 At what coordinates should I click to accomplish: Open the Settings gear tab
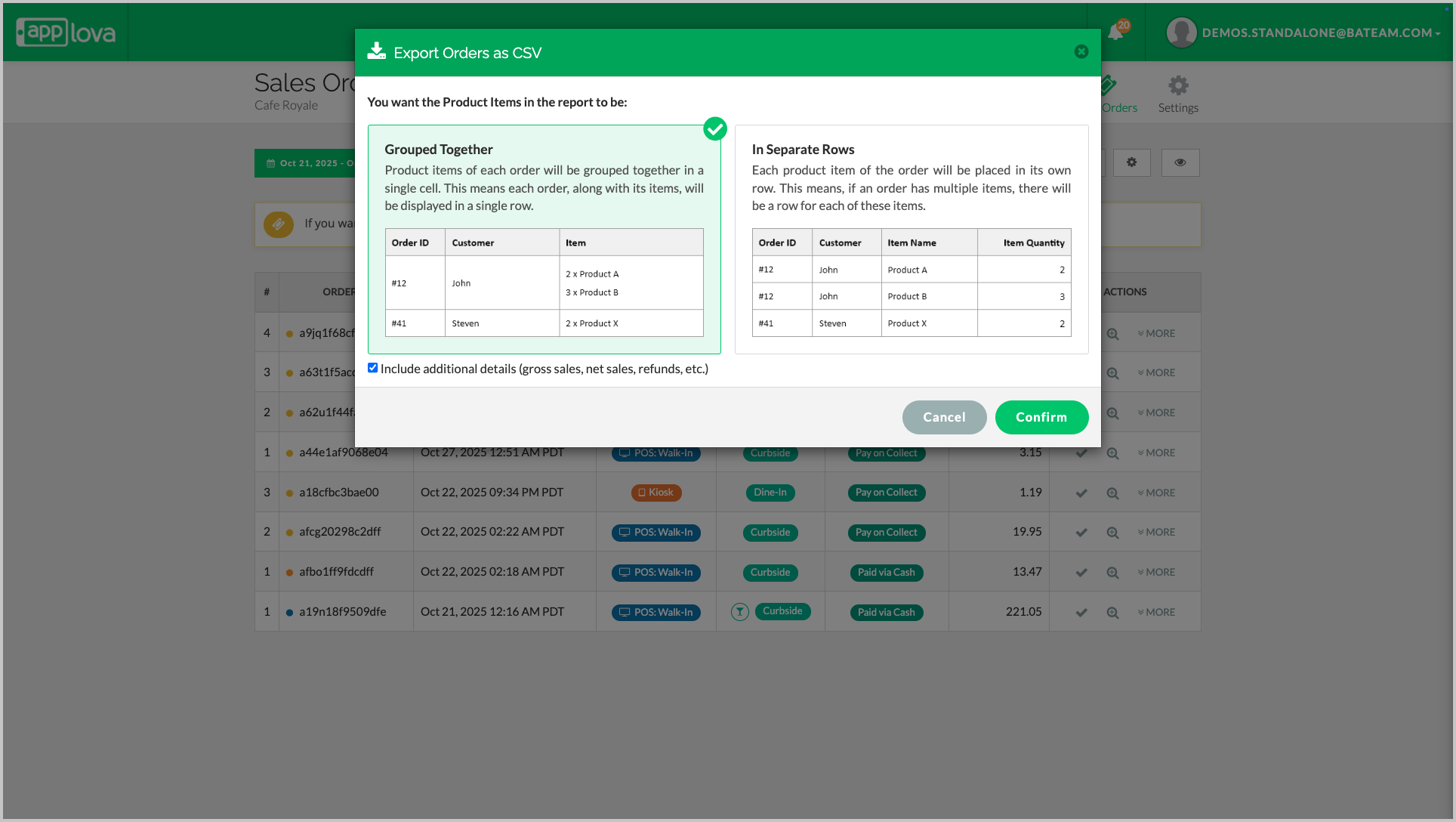tap(1178, 94)
